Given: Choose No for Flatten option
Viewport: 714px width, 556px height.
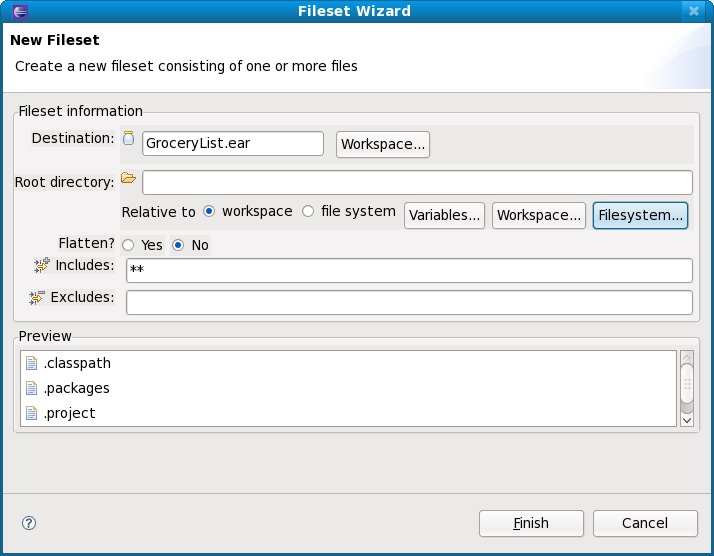Looking at the screenshot, I should [179, 245].
